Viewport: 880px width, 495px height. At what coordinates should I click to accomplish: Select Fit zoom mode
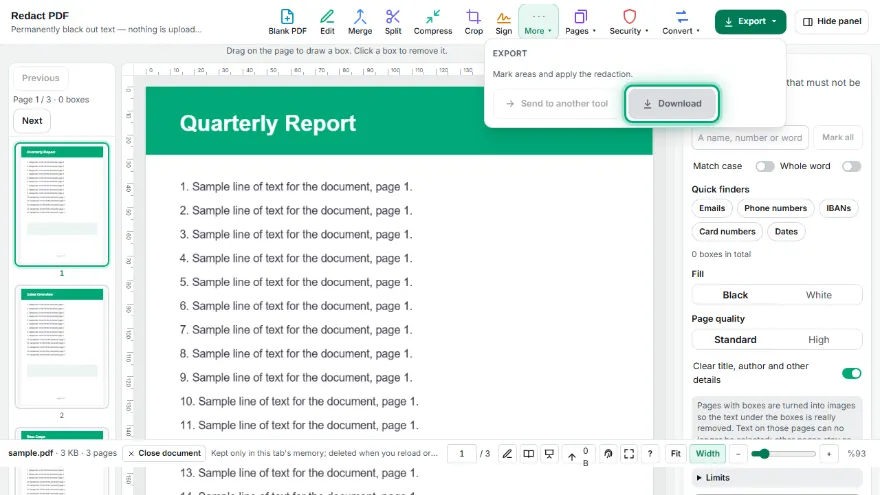(676, 453)
